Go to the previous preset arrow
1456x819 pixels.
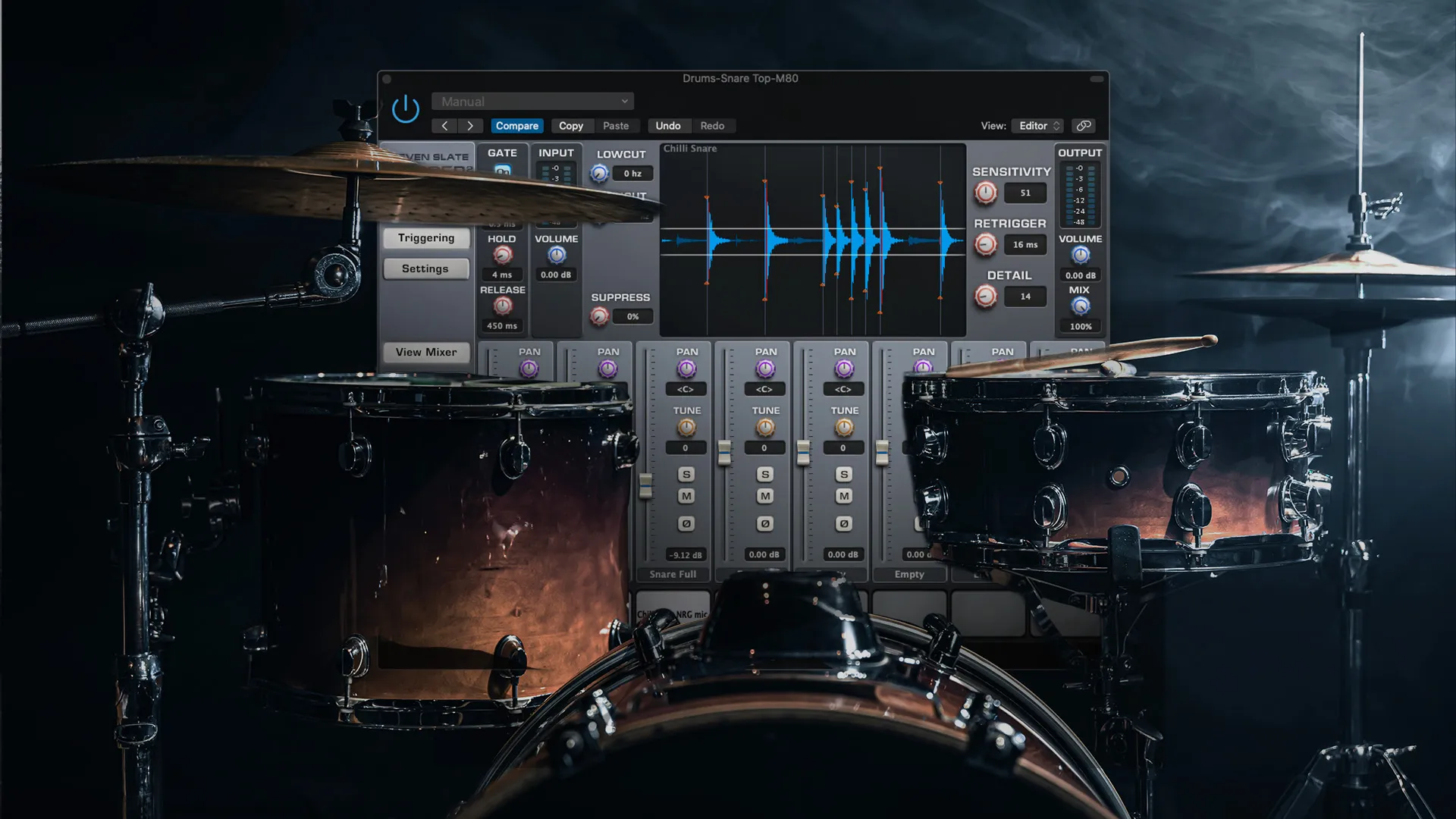click(444, 126)
